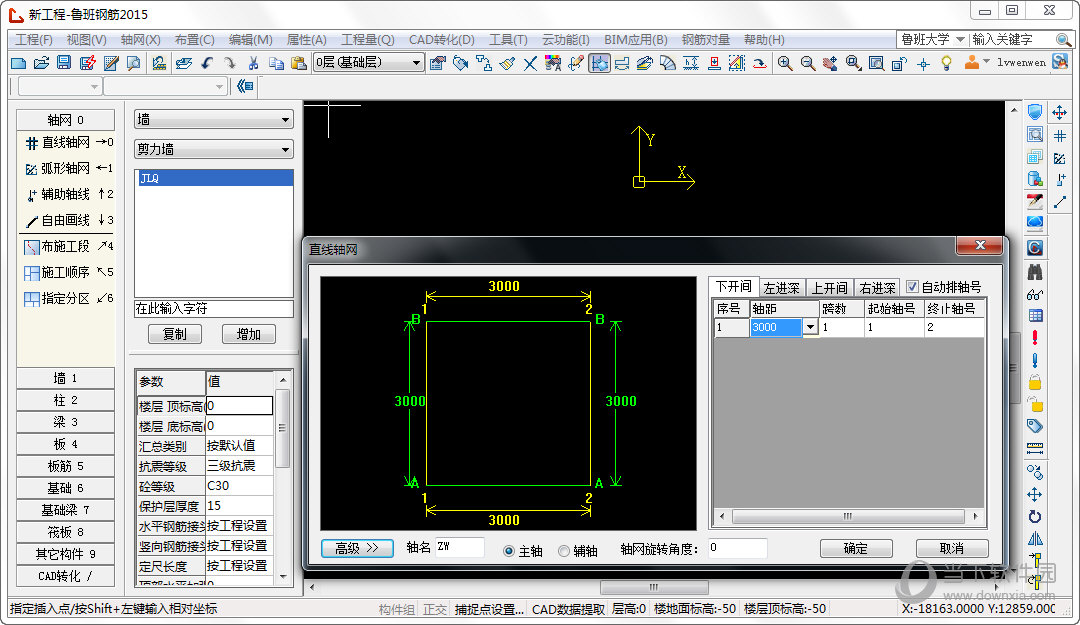
Task: Open the 工程(F) menu
Action: (34, 40)
